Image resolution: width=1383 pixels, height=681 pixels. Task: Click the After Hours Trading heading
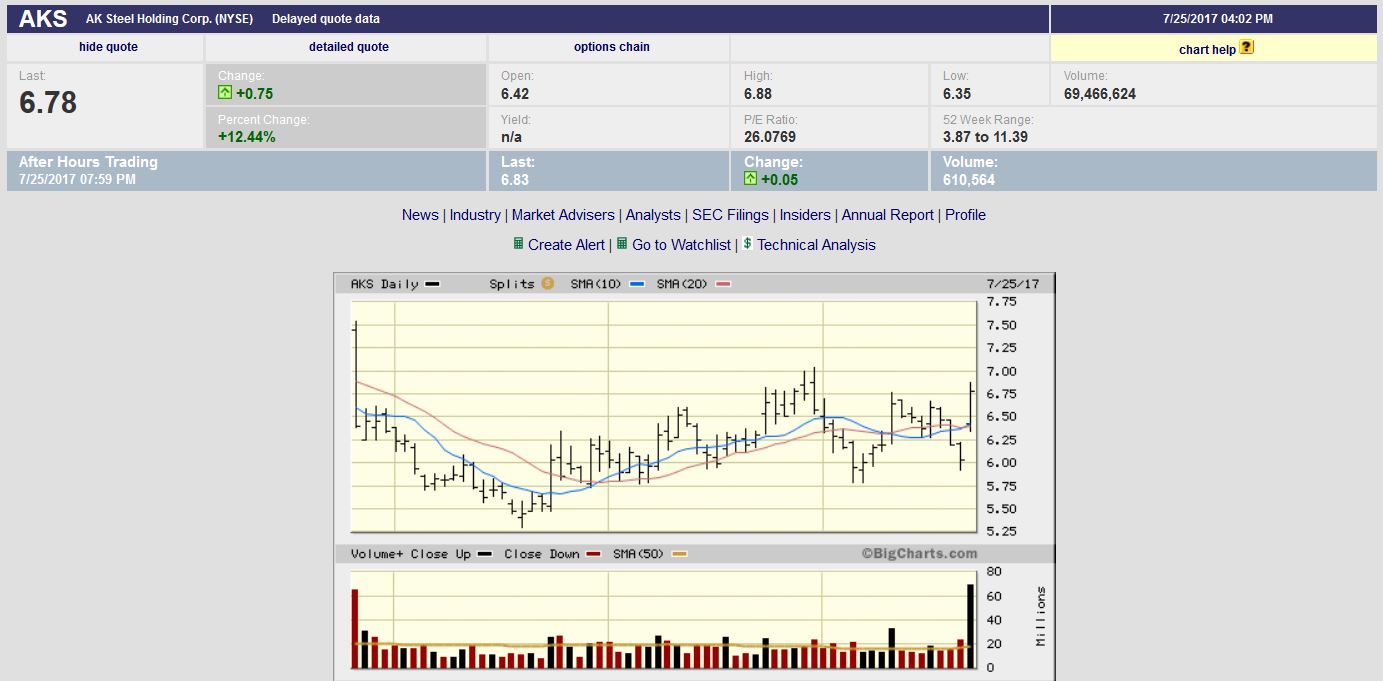pyautogui.click(x=88, y=162)
